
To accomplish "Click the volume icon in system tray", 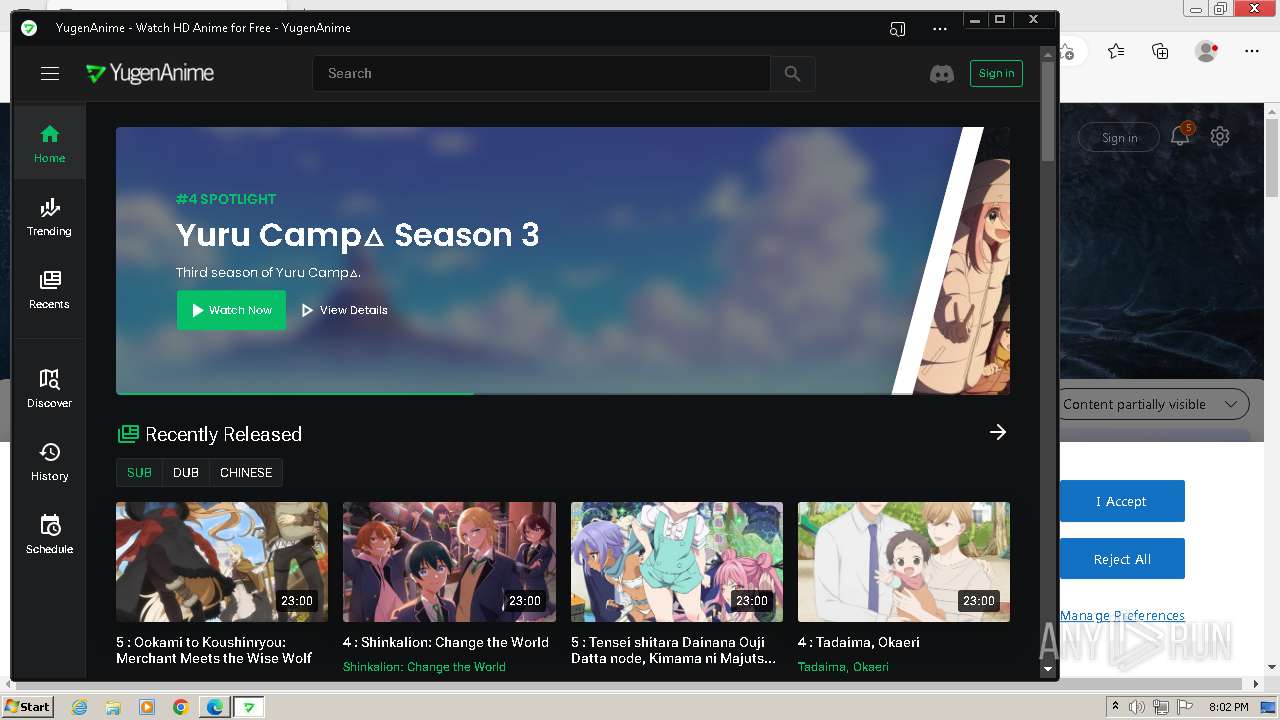I will [x=1136, y=707].
